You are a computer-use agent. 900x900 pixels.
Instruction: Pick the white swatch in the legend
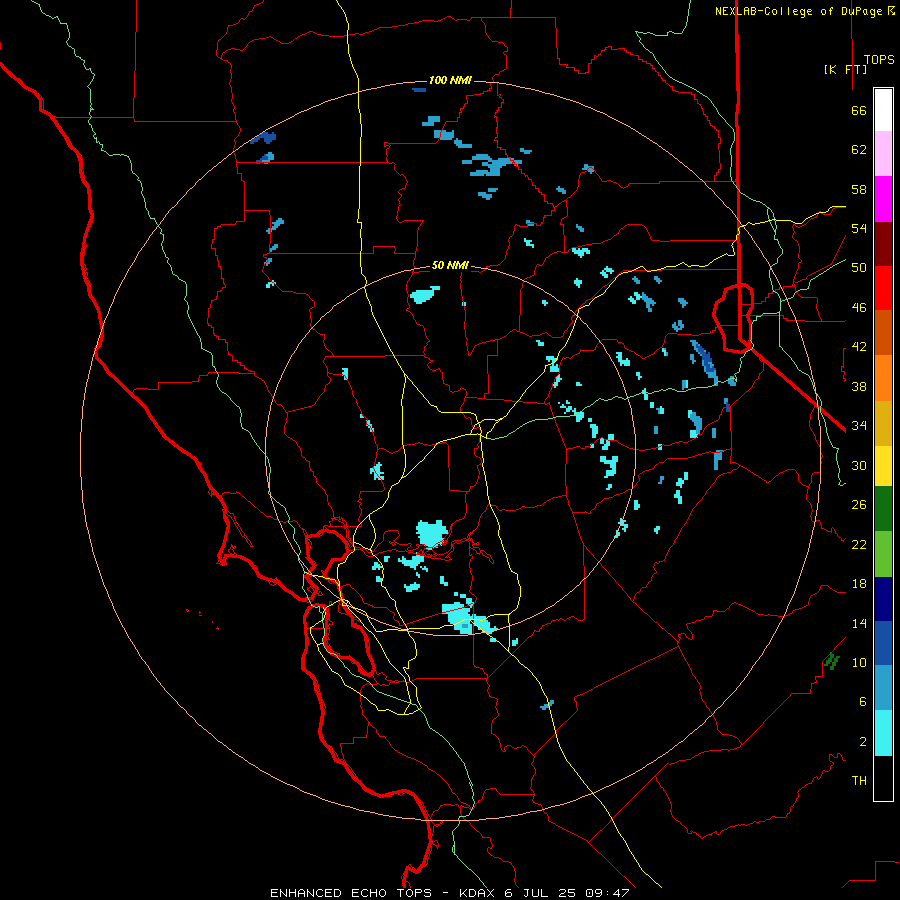pos(883,110)
